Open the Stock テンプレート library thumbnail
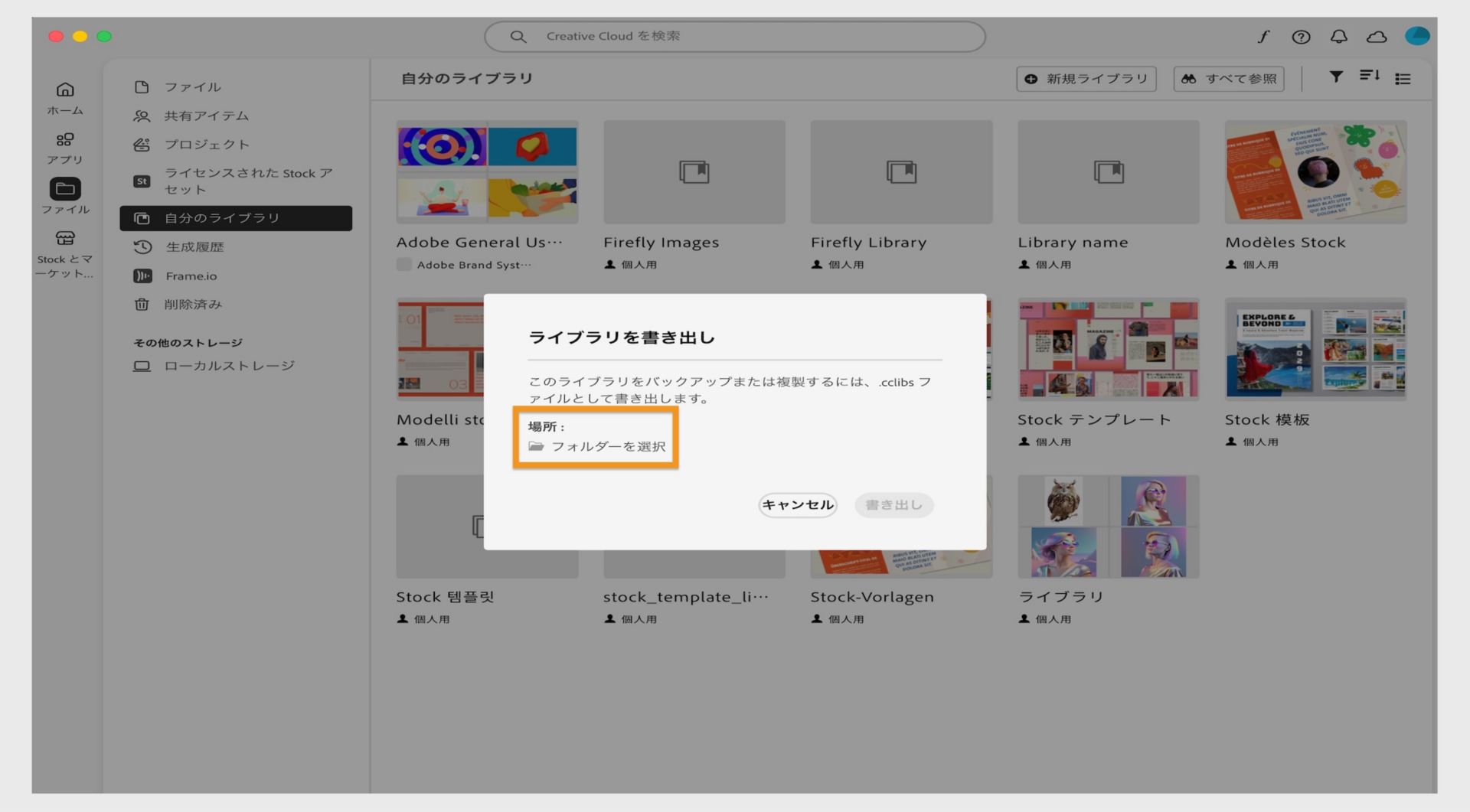Viewport: 1470px width, 812px height. 1109,349
